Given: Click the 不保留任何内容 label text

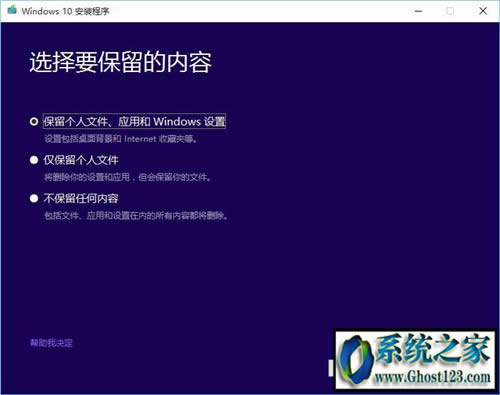Looking at the screenshot, I should click(x=81, y=199).
